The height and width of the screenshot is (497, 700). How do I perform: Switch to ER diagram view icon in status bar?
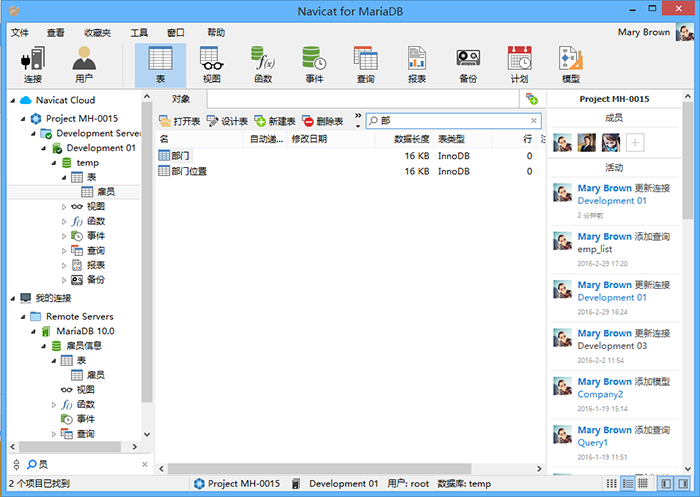(x=643, y=484)
